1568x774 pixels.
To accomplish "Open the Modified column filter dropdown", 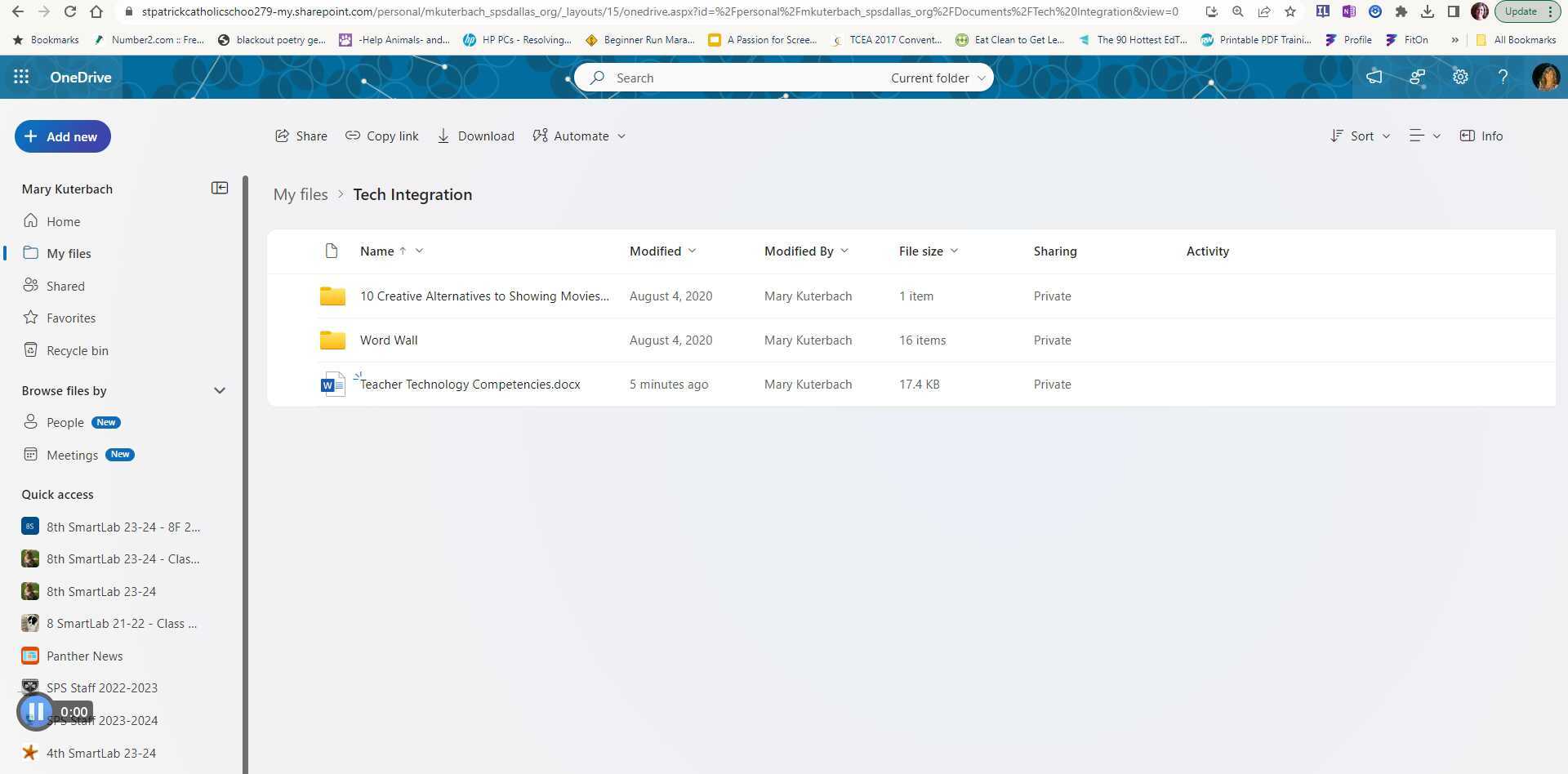I will tap(693, 251).
